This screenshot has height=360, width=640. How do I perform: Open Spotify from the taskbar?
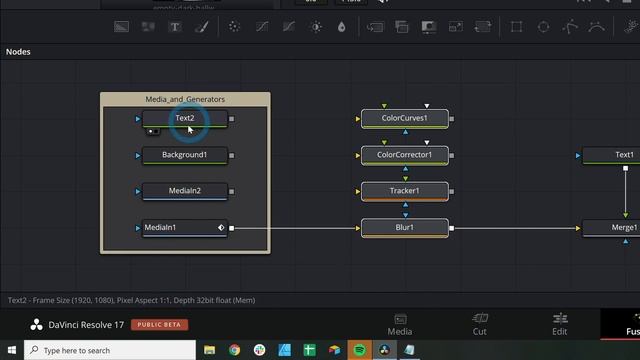[360, 350]
